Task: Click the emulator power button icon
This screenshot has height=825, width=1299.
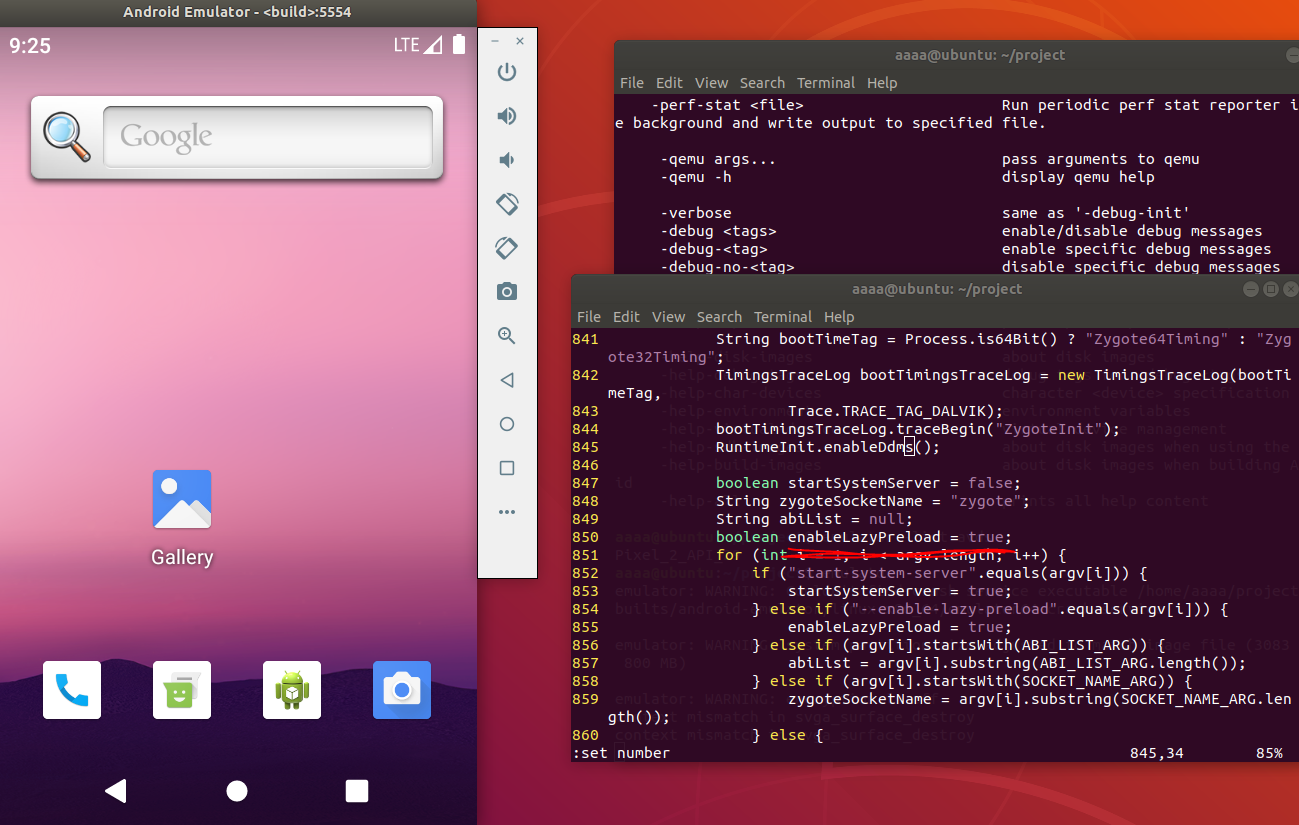Action: (507, 72)
